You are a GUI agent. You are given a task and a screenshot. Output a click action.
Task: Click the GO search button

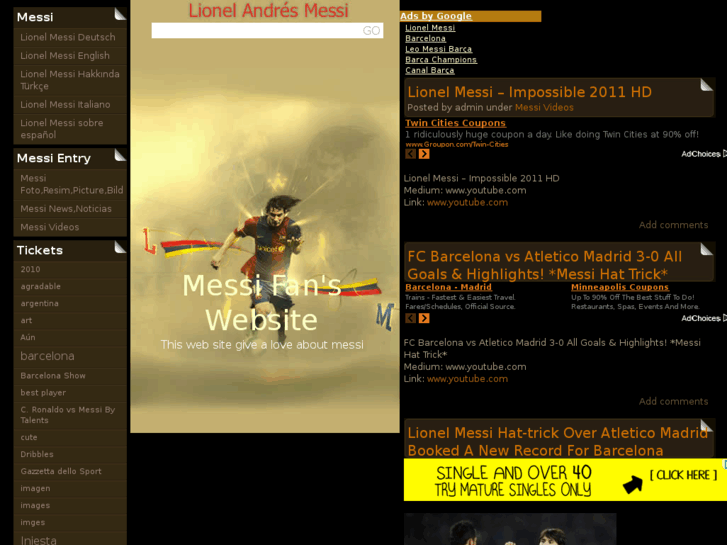click(371, 31)
